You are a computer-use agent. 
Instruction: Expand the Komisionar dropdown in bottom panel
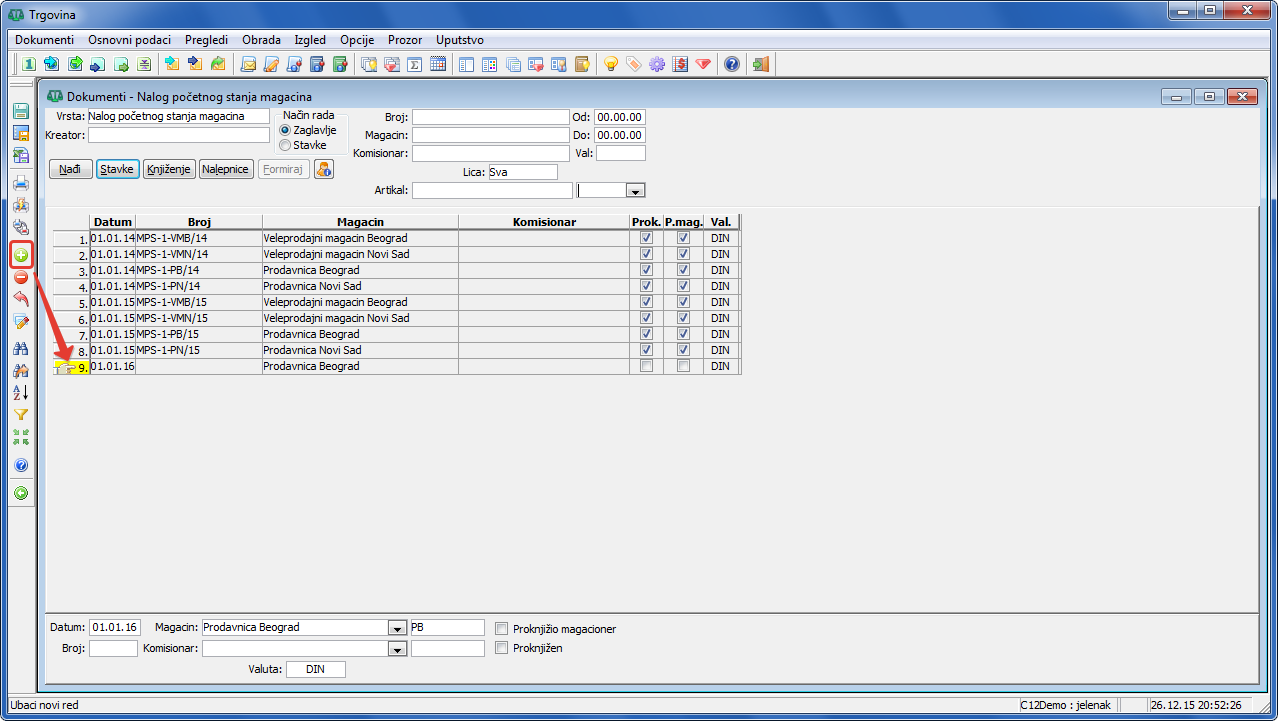click(x=397, y=649)
